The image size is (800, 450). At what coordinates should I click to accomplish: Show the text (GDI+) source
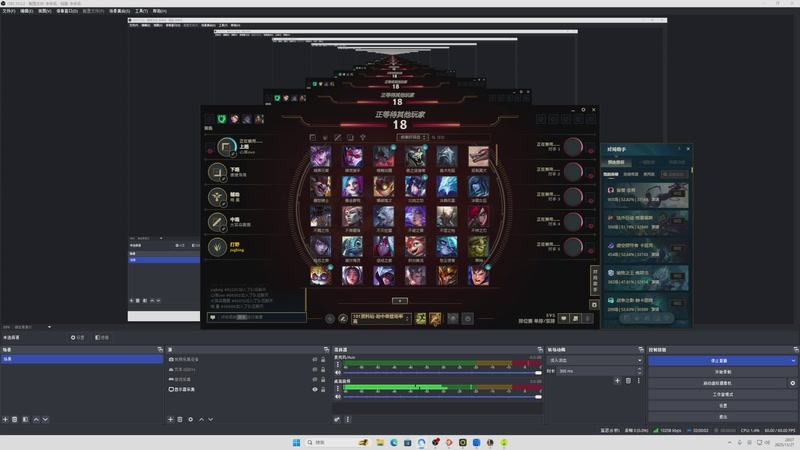pos(315,369)
